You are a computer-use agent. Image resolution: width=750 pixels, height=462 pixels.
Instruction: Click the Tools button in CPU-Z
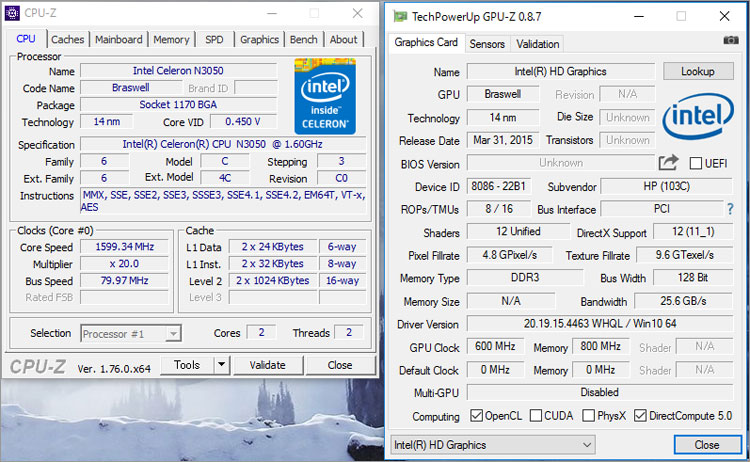tap(187, 365)
